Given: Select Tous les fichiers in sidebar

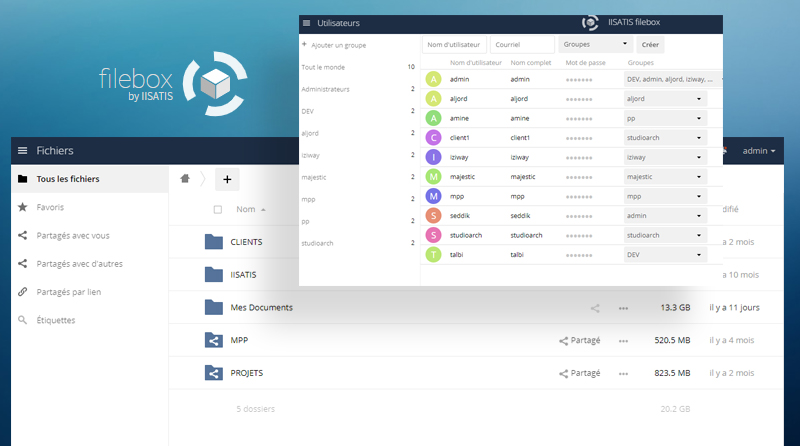Looking at the screenshot, I should point(67,179).
